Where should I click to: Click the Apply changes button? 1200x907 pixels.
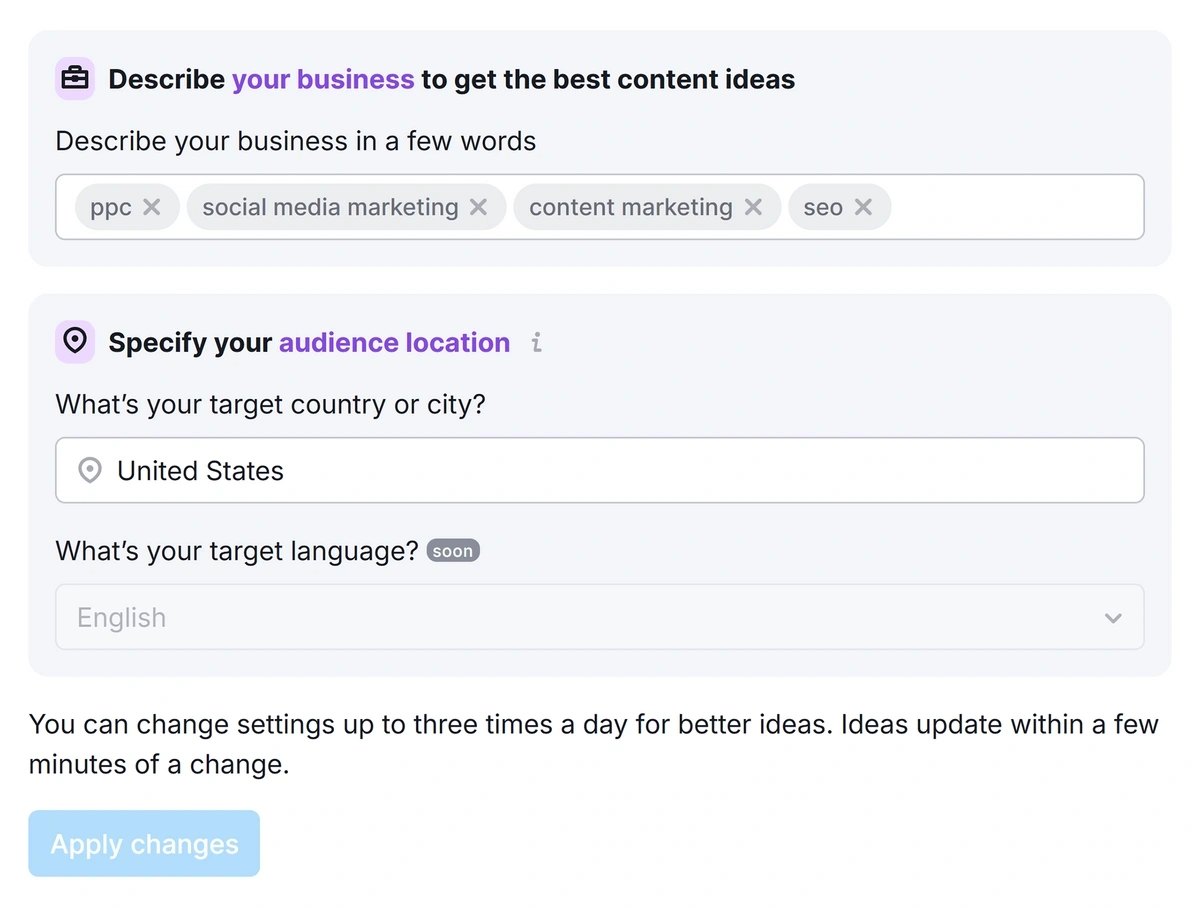[144, 844]
